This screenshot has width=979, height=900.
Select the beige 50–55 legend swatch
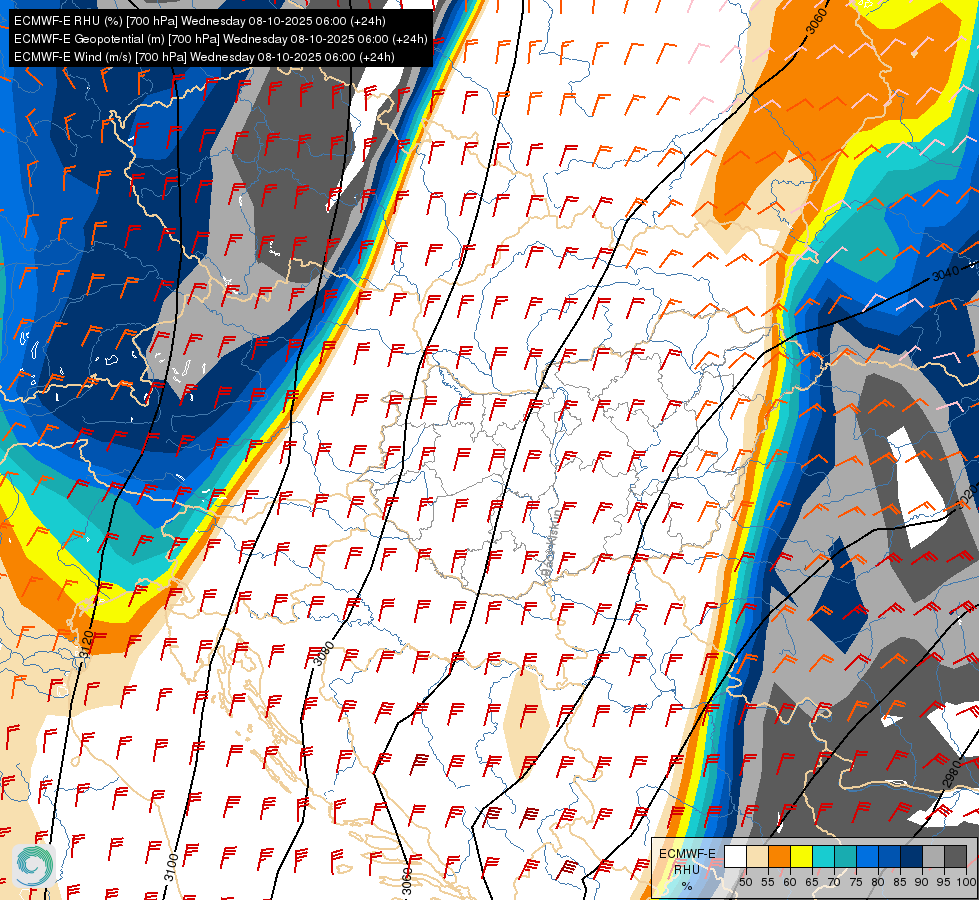point(757,856)
